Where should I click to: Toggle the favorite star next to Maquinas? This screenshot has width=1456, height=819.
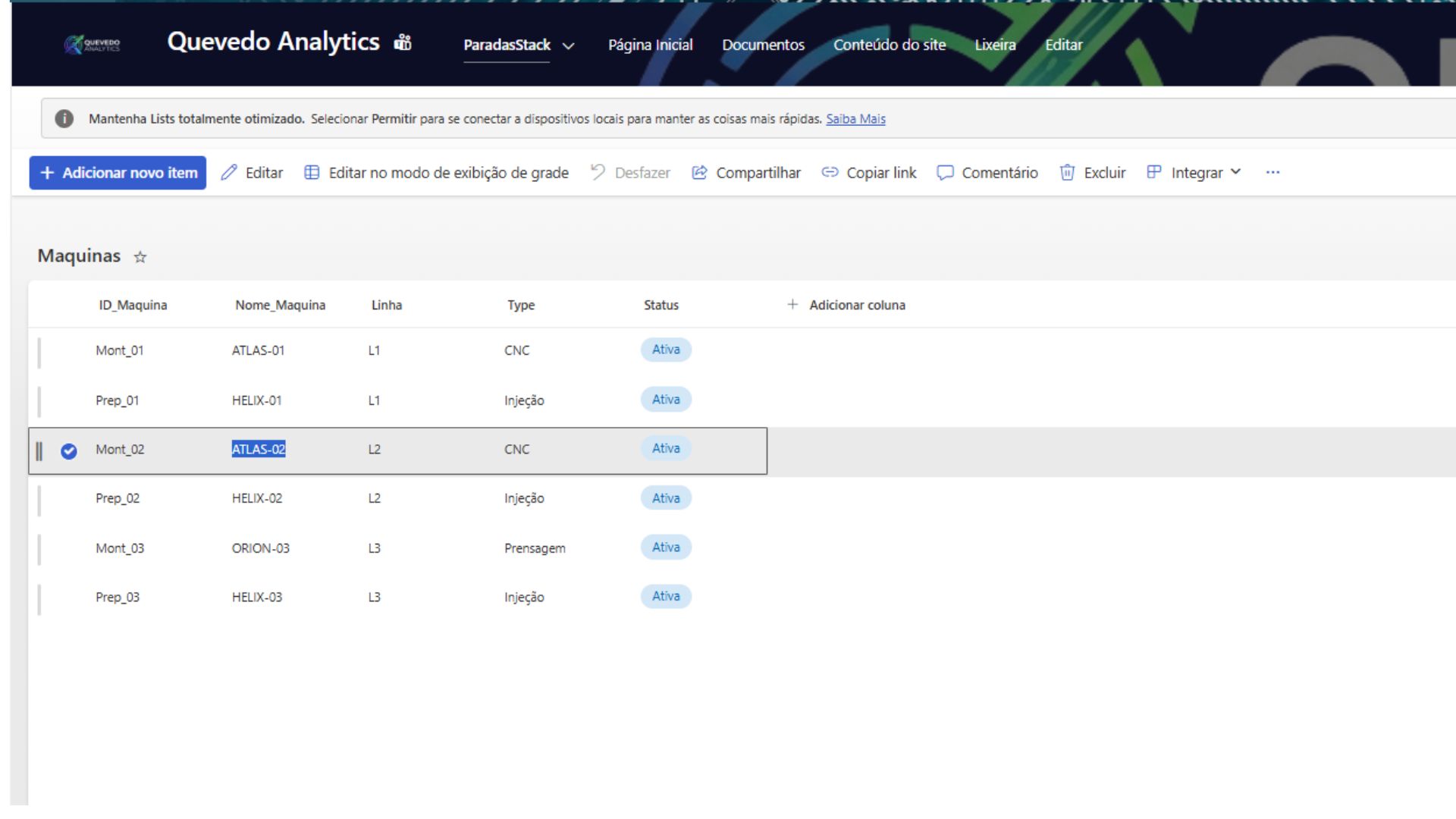pyautogui.click(x=140, y=258)
